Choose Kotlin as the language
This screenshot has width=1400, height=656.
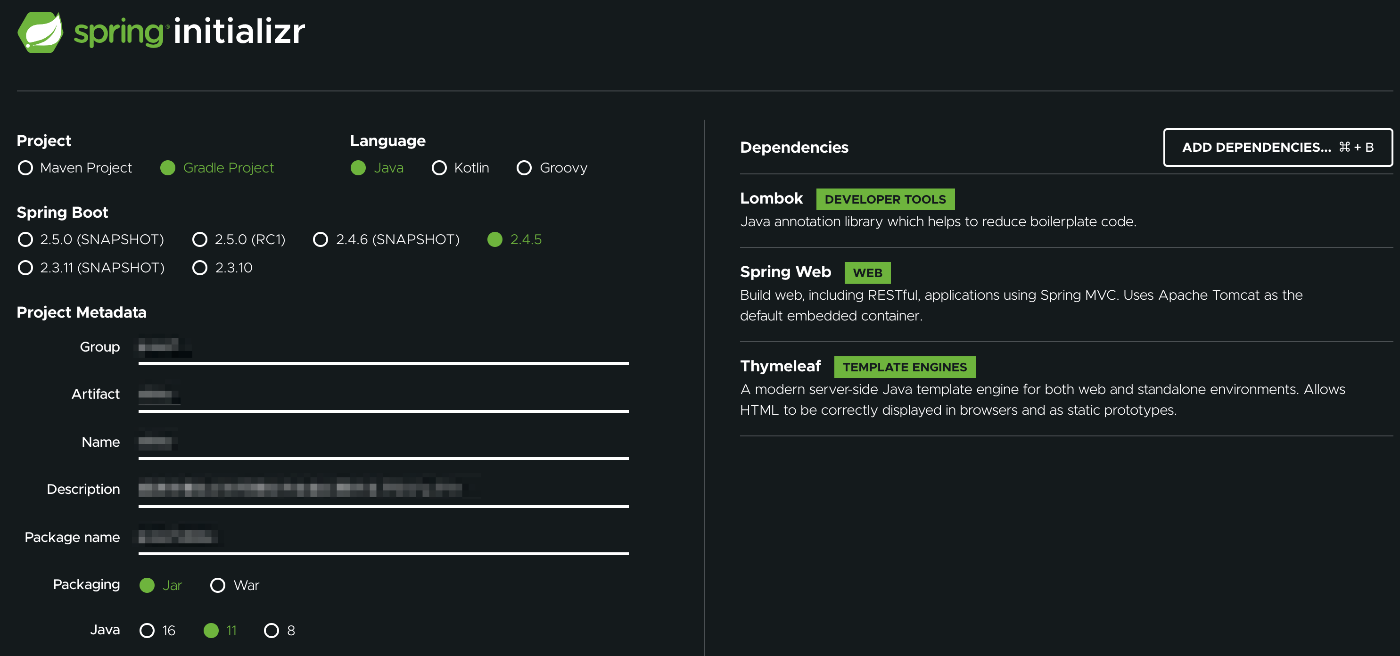[x=439, y=168]
